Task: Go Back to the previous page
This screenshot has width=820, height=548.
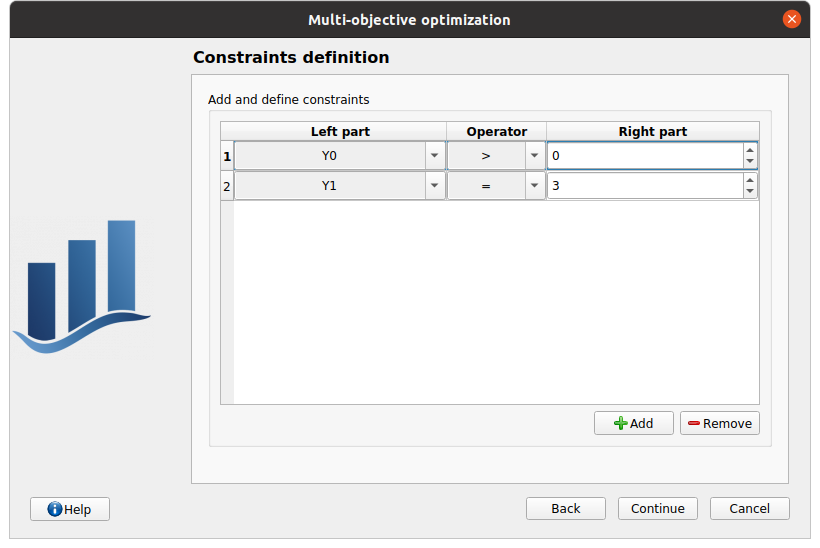Action: click(565, 508)
